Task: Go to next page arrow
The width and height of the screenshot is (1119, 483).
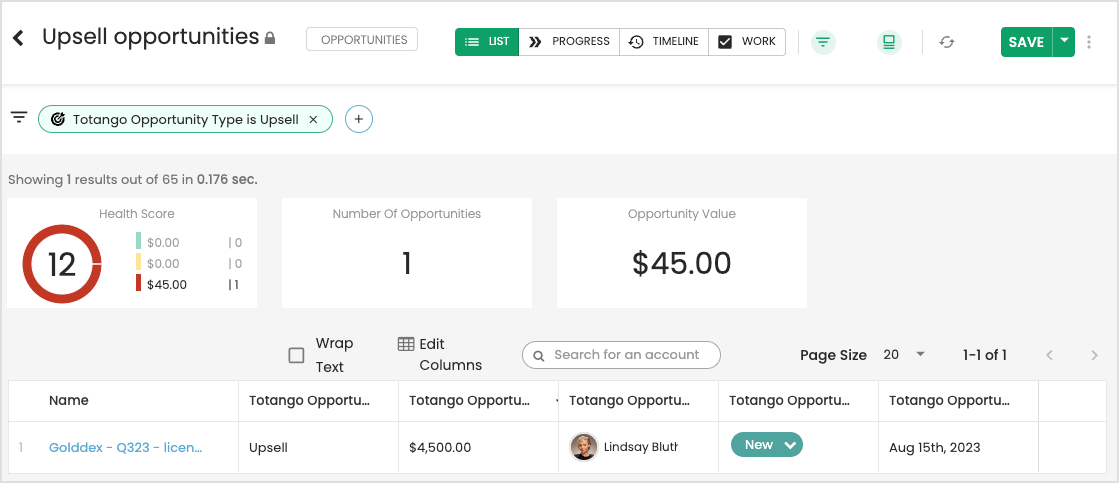Action: pyautogui.click(x=1094, y=355)
